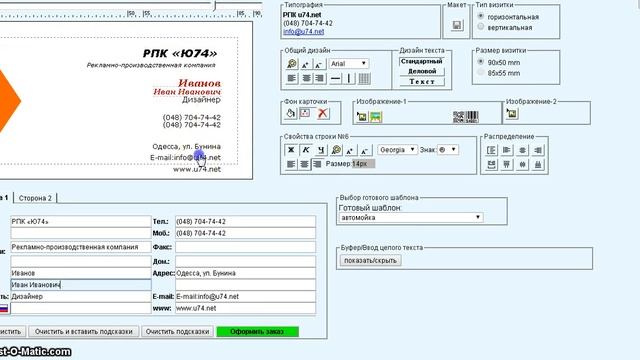Click the floppy disk save icon under Макет
Viewport: 640px width, 360px height.
[x=457, y=25]
